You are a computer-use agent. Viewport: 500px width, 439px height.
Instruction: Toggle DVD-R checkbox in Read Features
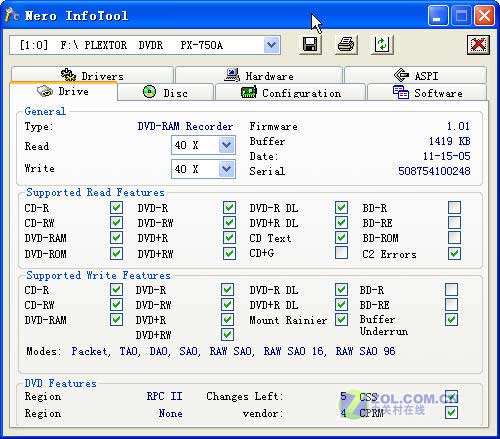point(229,207)
